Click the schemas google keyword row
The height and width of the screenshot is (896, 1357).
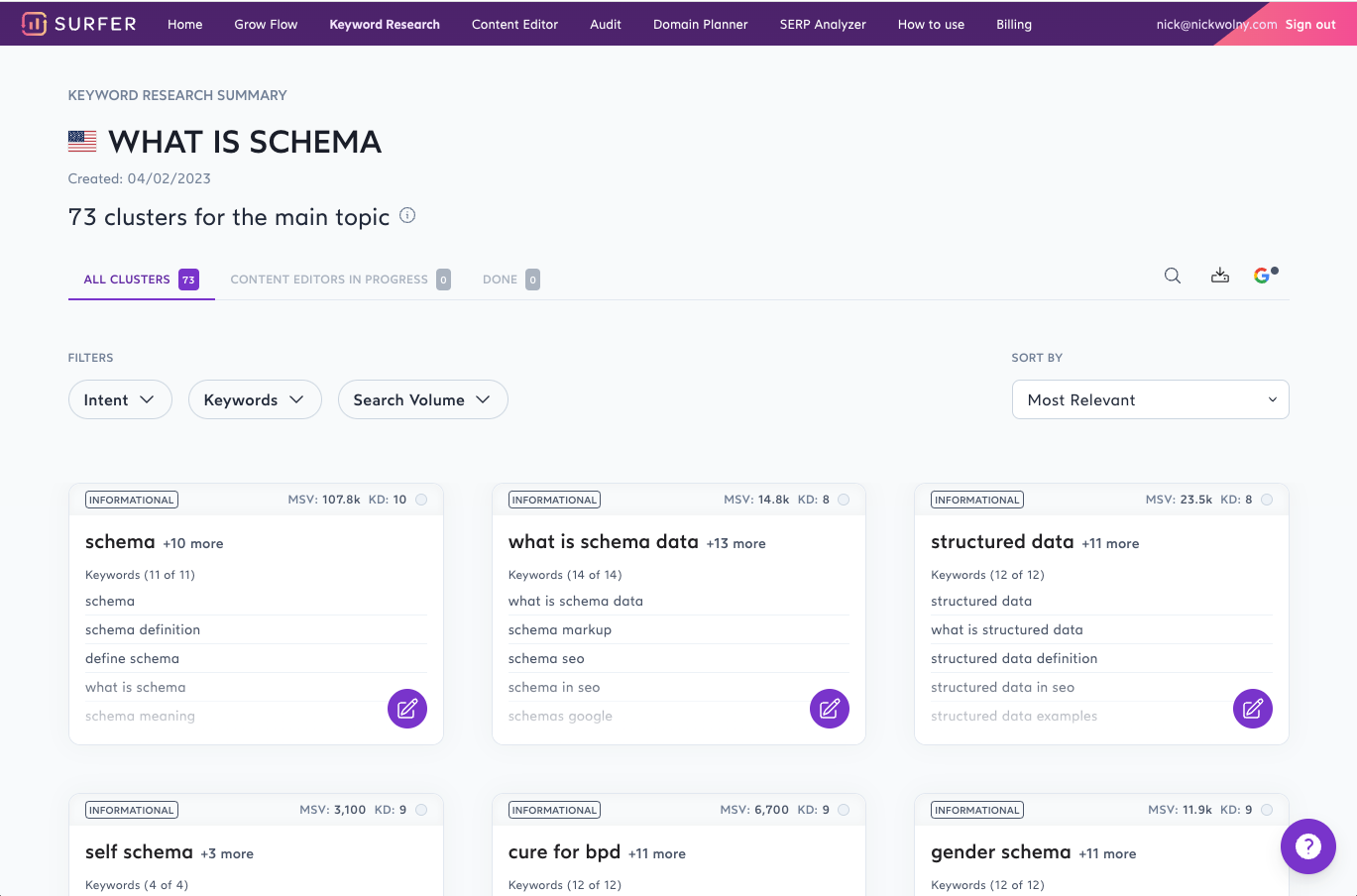click(x=678, y=716)
